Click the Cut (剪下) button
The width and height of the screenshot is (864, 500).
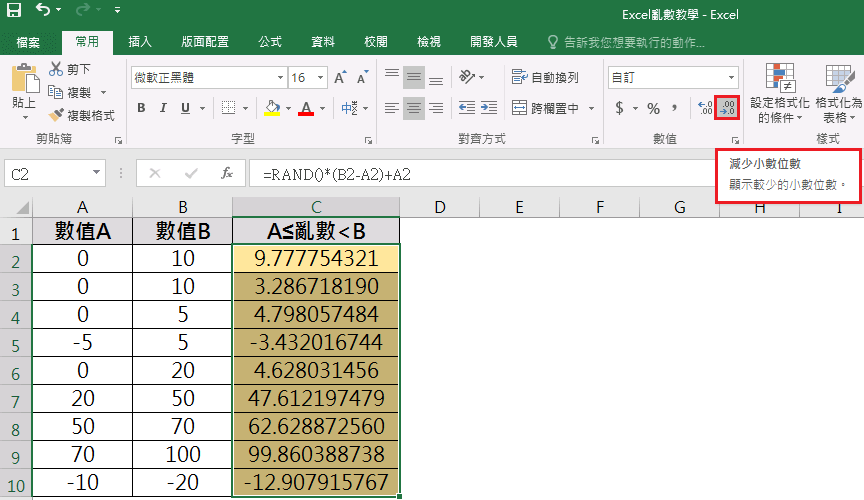70,69
